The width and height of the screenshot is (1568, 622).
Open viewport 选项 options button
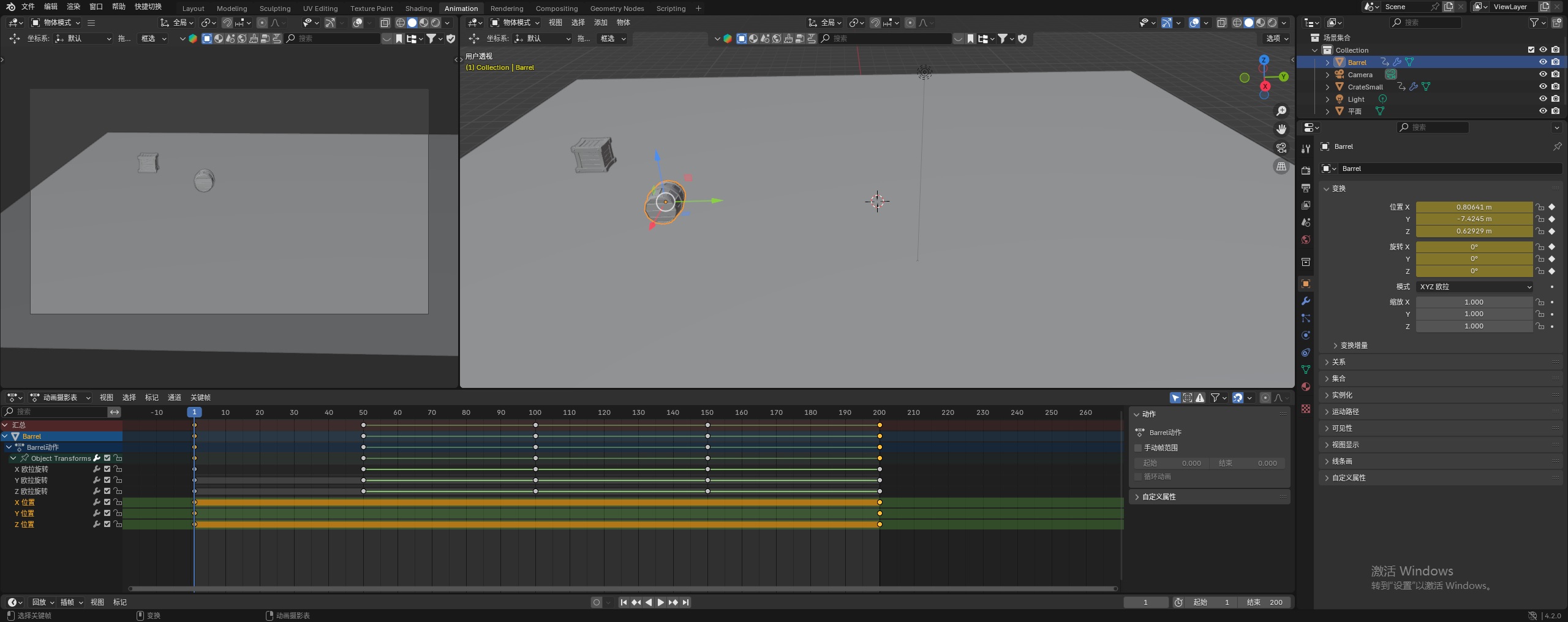[1277, 38]
